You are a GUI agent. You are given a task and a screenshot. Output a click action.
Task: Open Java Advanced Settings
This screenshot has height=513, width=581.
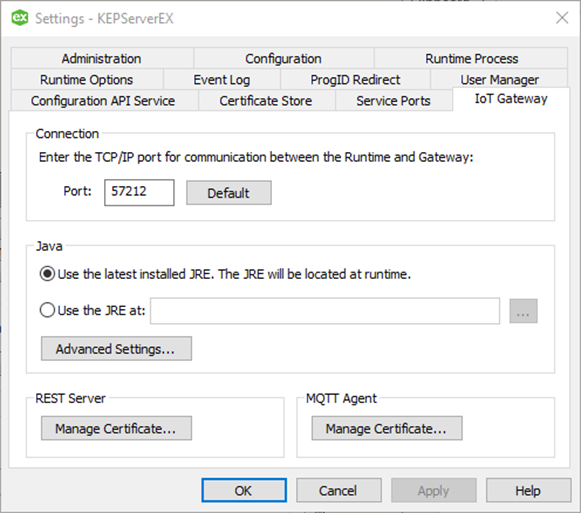point(116,348)
